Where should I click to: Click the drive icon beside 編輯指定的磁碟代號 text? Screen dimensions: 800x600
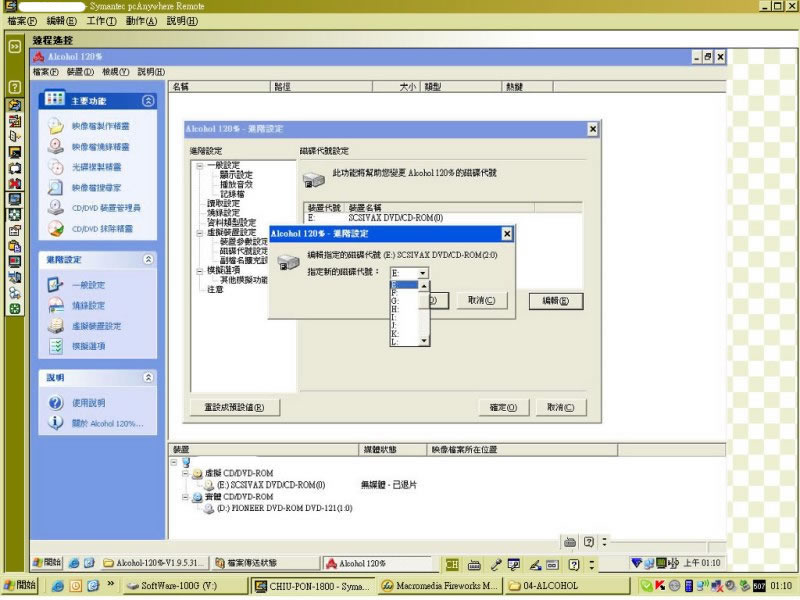[288, 262]
